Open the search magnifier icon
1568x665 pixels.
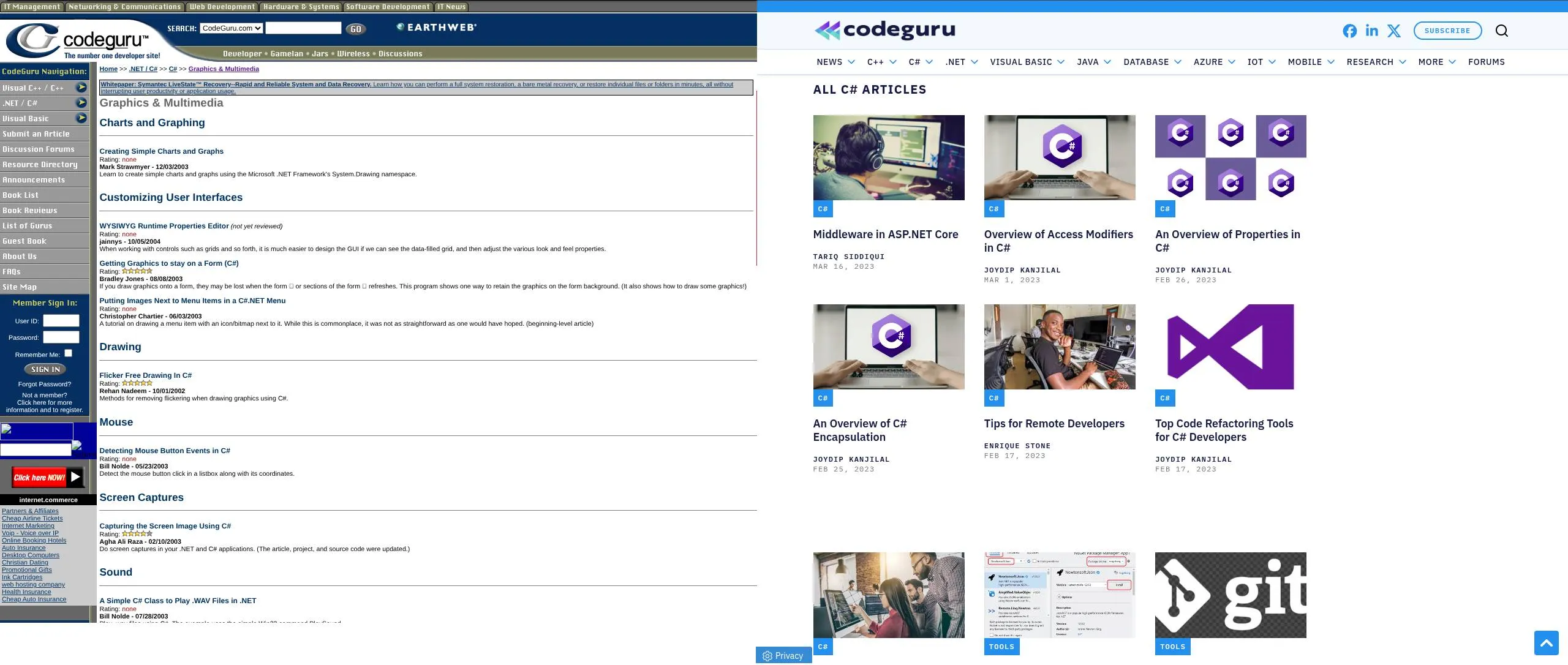pyautogui.click(x=1502, y=31)
